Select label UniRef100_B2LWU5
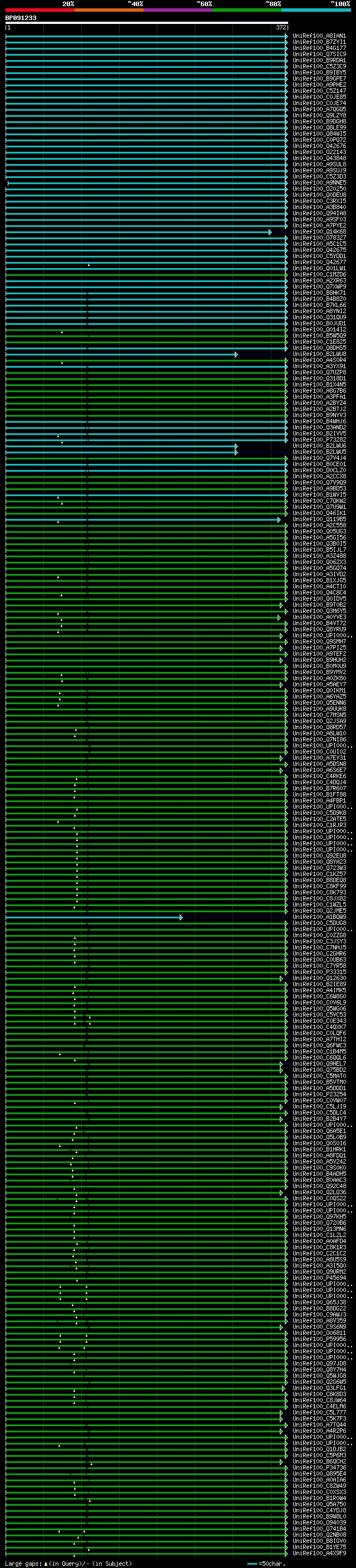This screenshot has width=356, height=1568. pos(319,452)
